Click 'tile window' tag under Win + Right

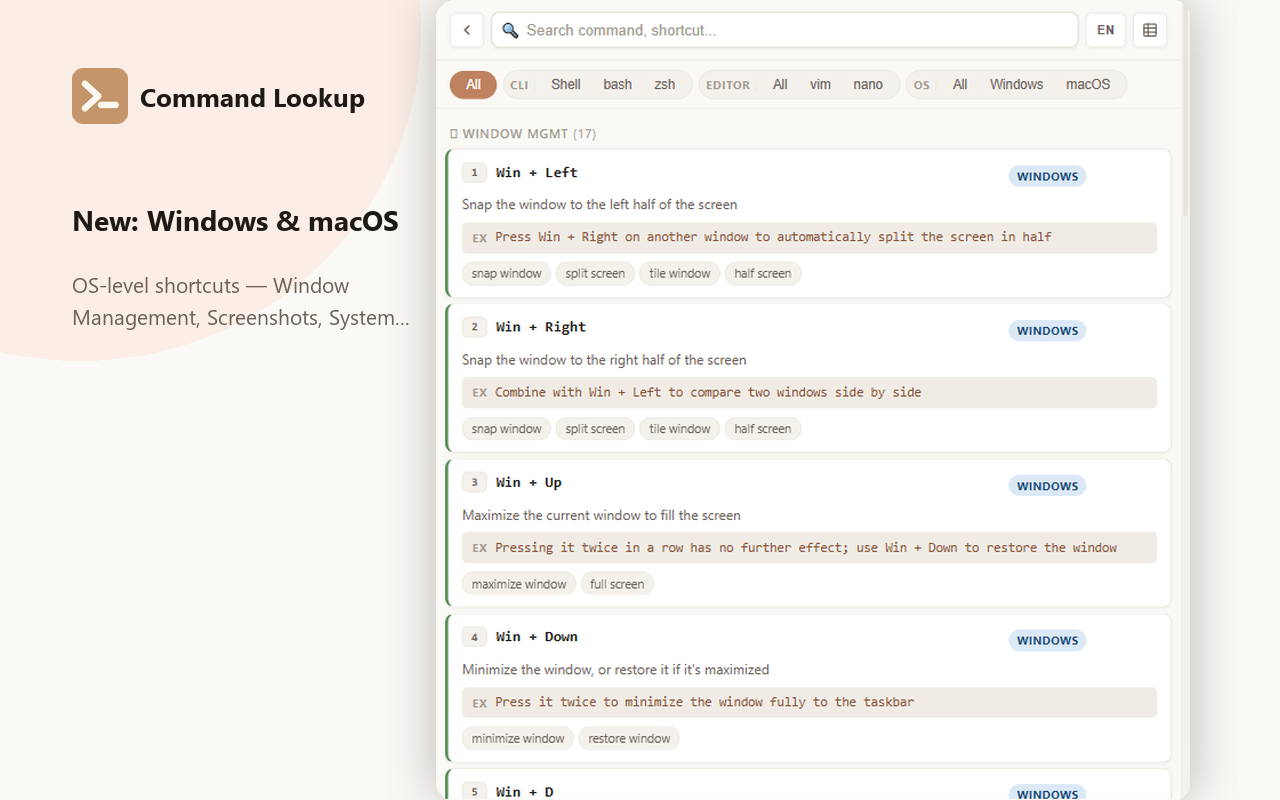coord(680,429)
